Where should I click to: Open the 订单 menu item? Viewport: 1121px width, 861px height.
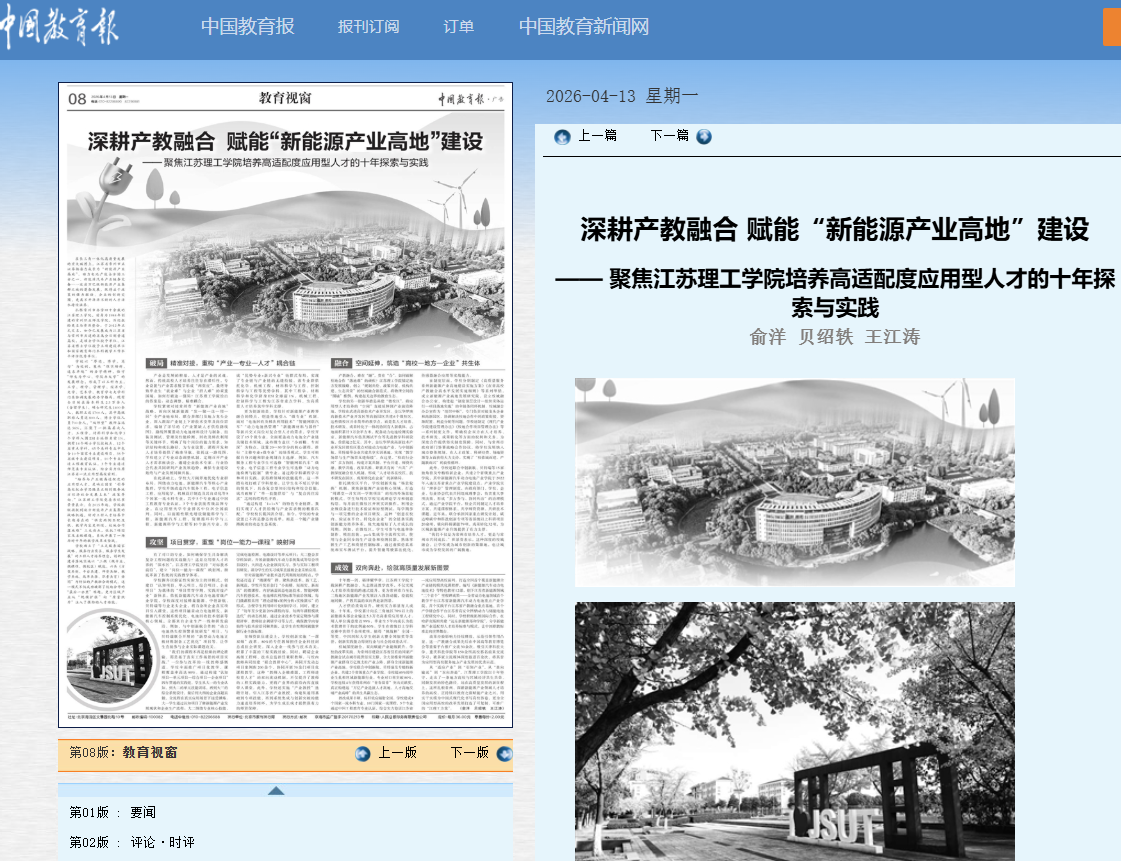(x=458, y=27)
